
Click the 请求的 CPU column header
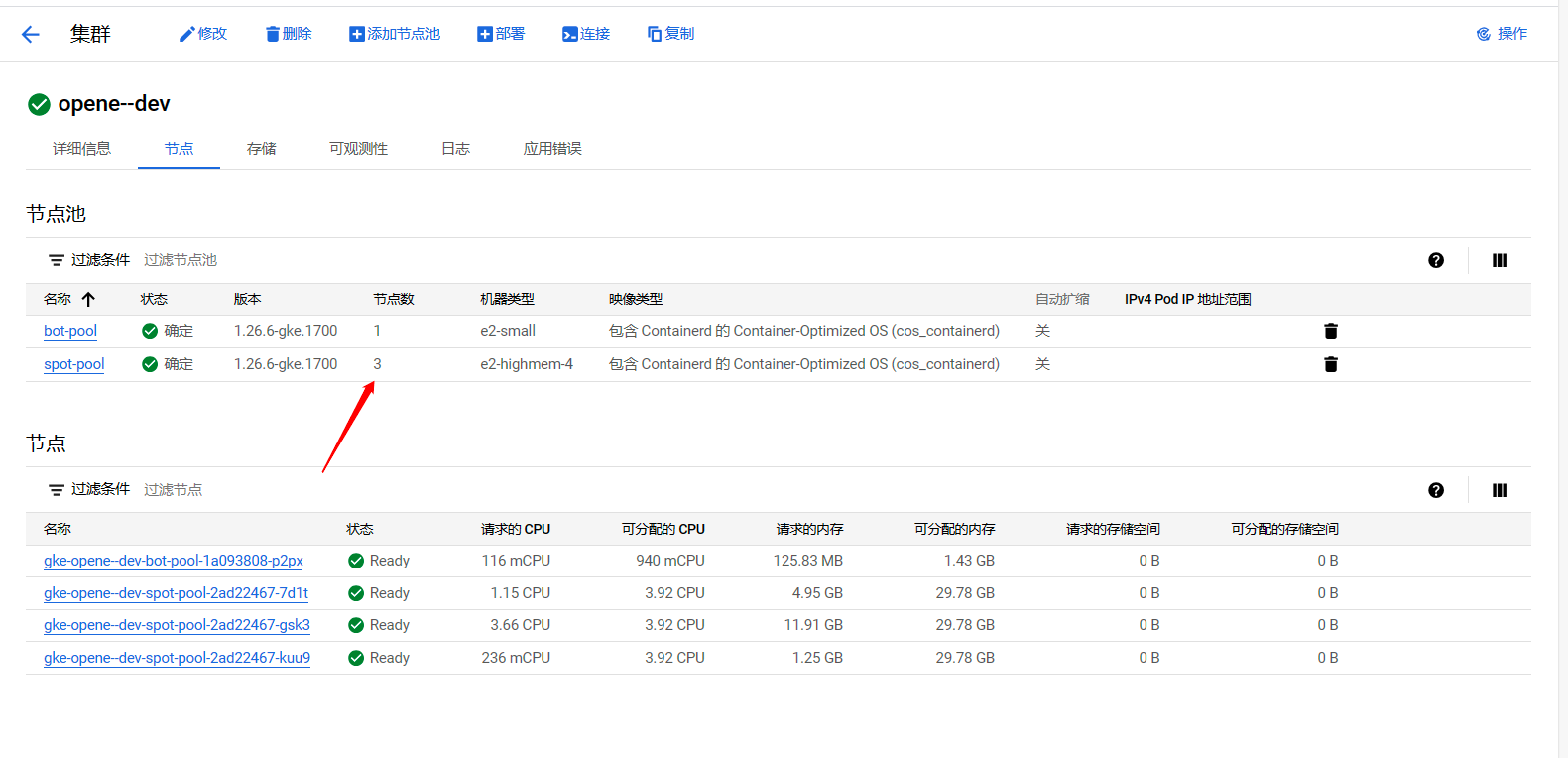tap(516, 529)
